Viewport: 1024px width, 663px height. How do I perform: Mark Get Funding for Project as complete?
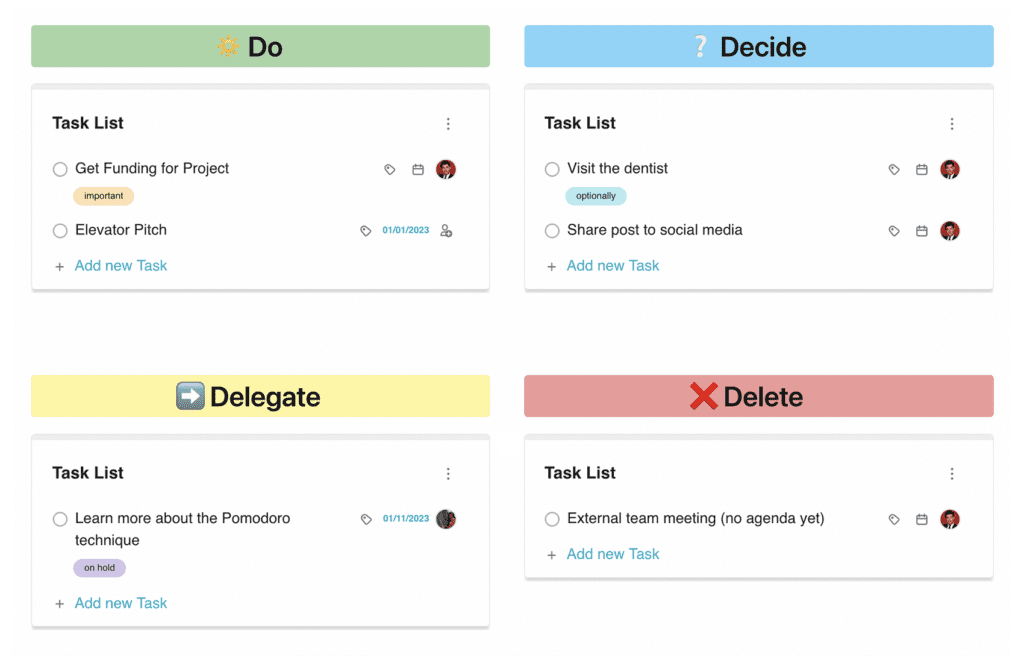(60, 170)
